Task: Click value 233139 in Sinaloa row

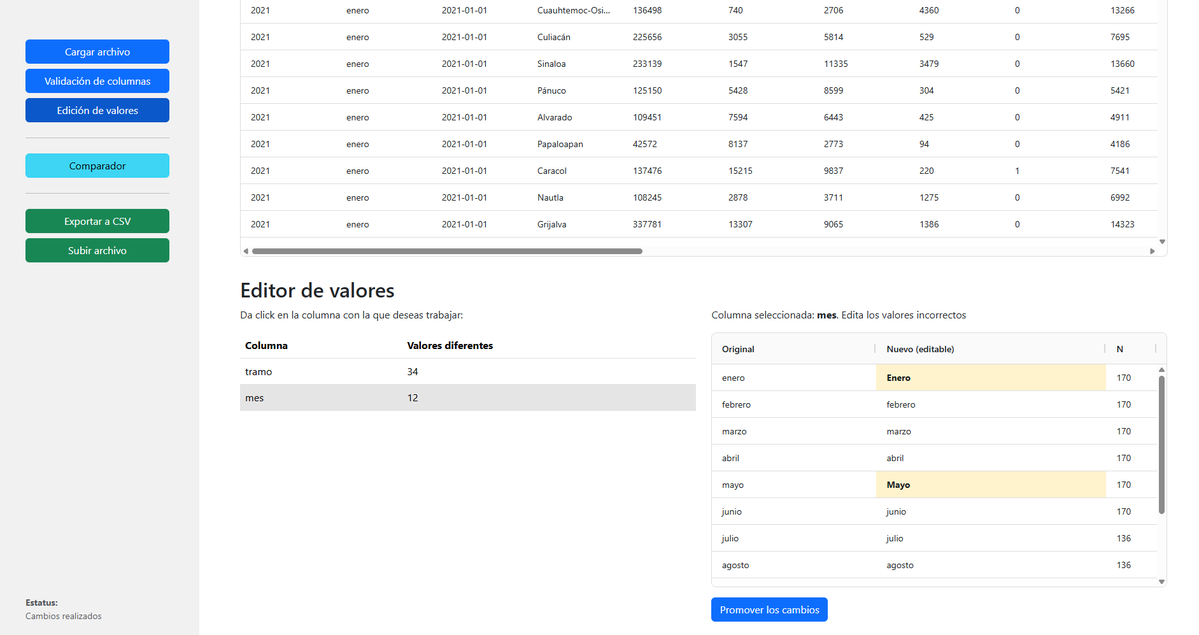Action: pos(647,64)
